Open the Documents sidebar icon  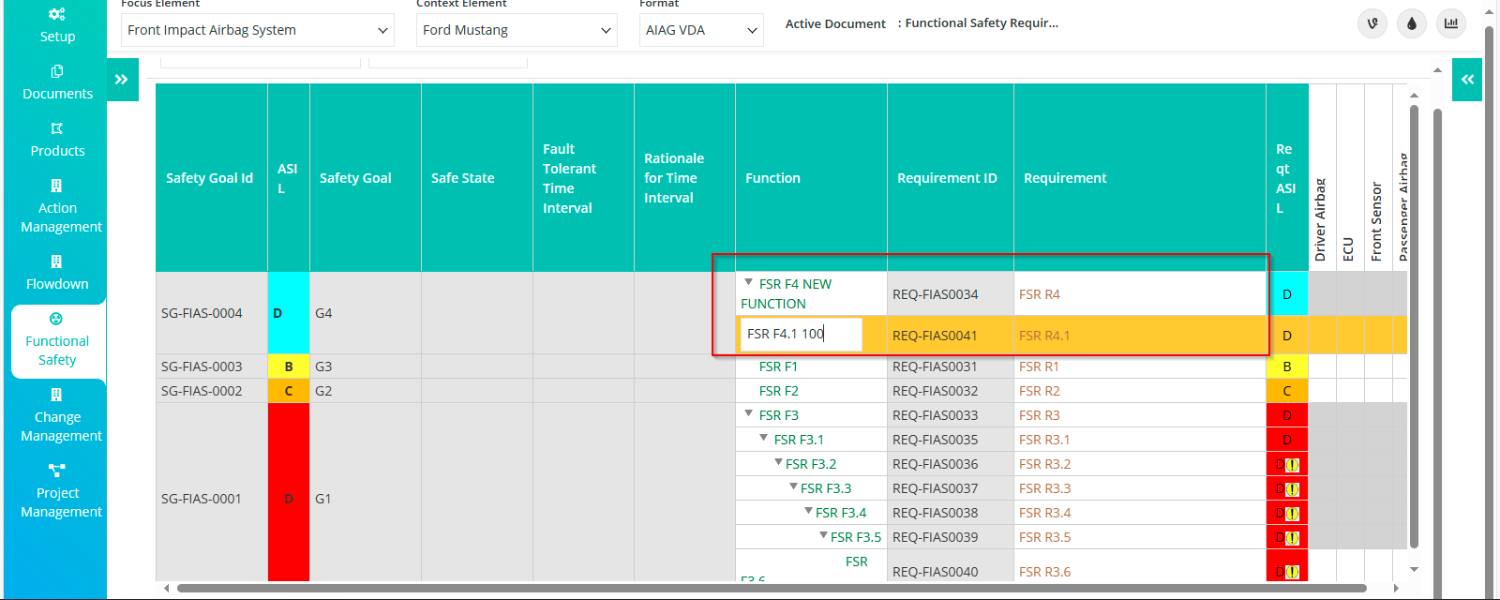57,71
